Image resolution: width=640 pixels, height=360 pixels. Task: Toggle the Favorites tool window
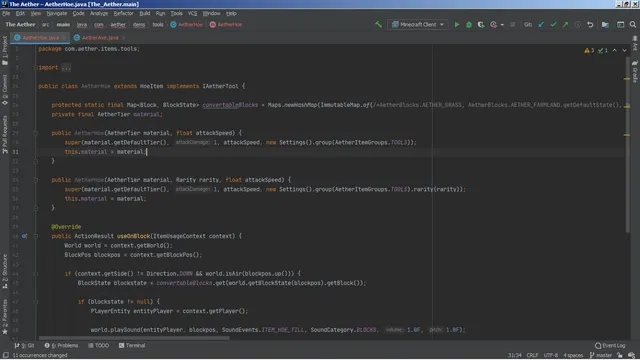point(5,317)
